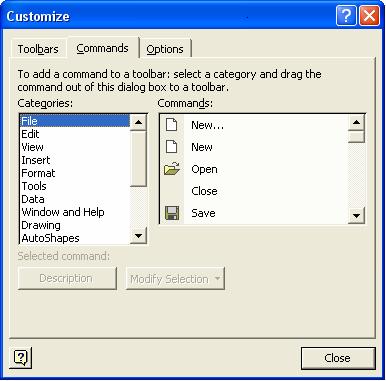Open the Options tab
The height and width of the screenshot is (381, 386).
pyautogui.click(x=165, y=49)
